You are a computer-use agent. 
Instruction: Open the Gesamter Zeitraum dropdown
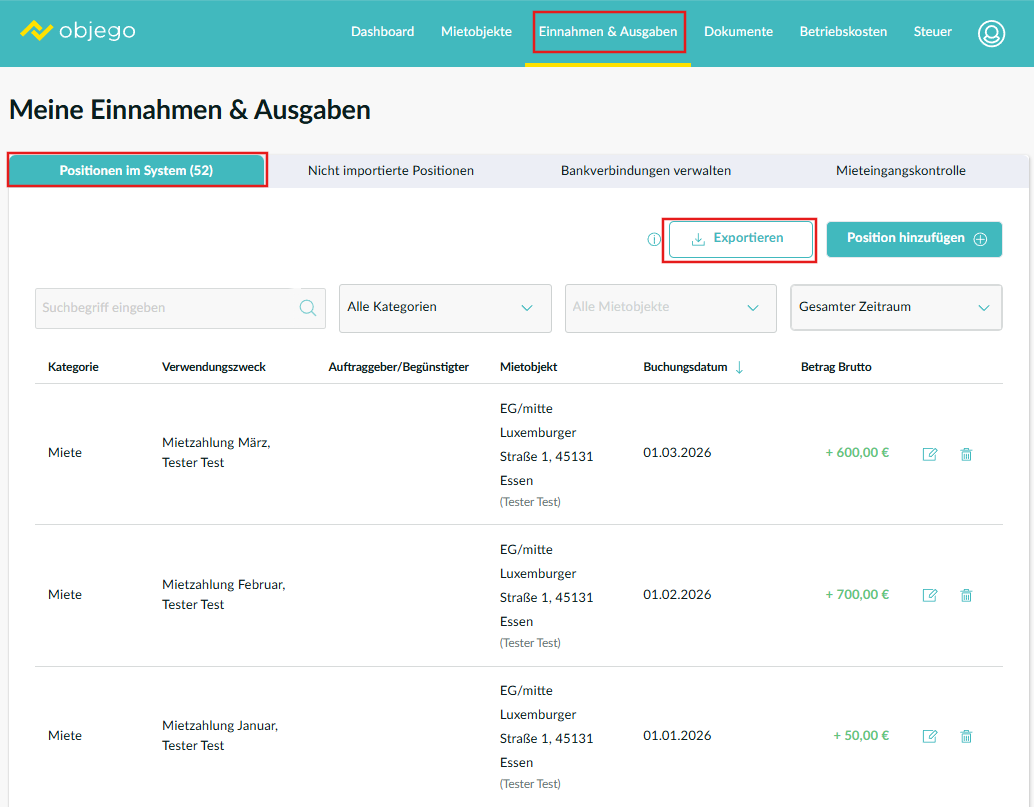coord(896,308)
